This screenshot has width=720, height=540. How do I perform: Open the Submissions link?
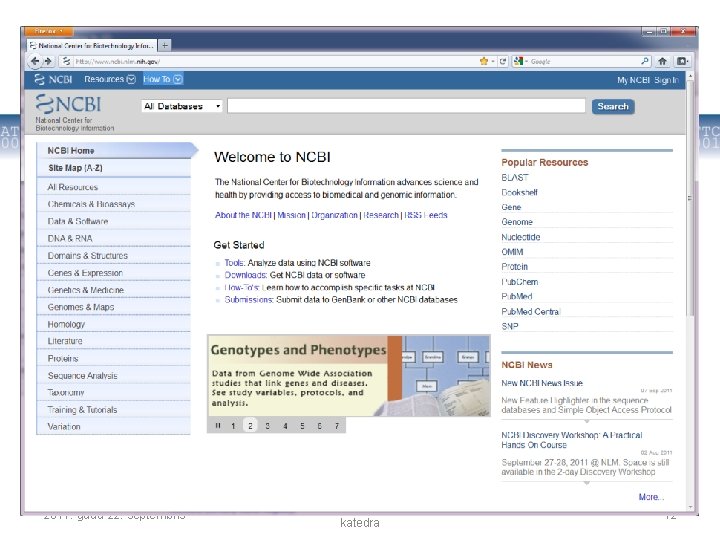[248, 300]
